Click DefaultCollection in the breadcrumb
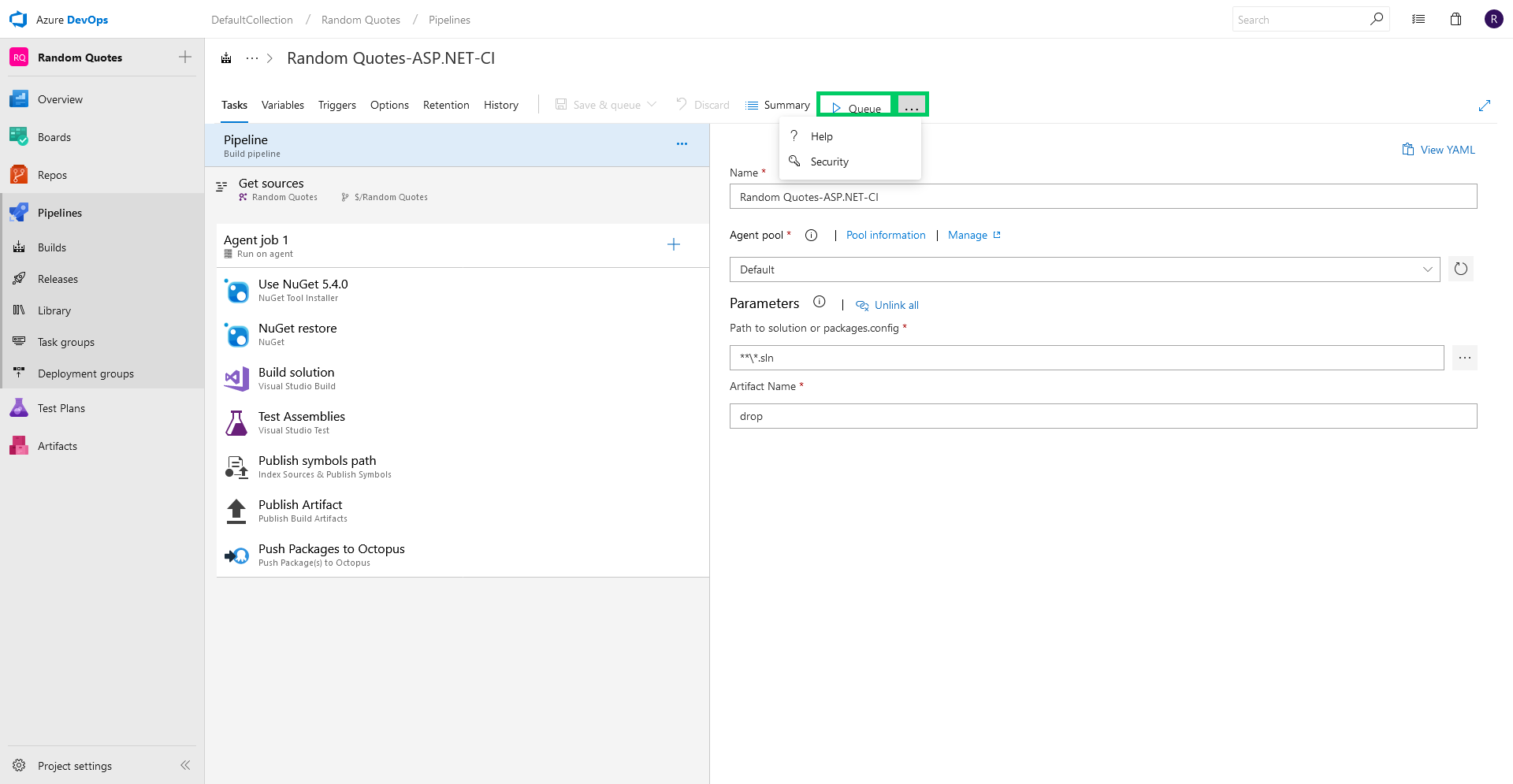 point(252,20)
